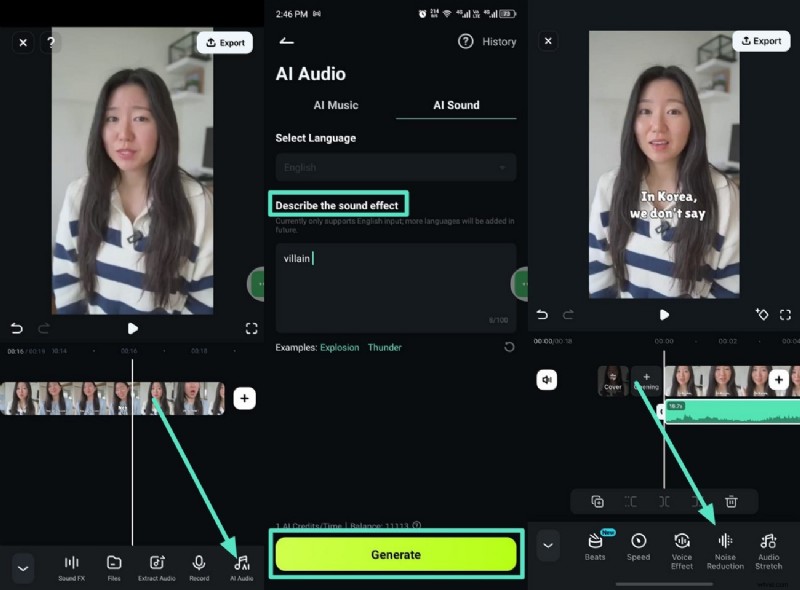The width and height of the screenshot is (800, 590).
Task: Tap the Files icon
Action: 114,565
